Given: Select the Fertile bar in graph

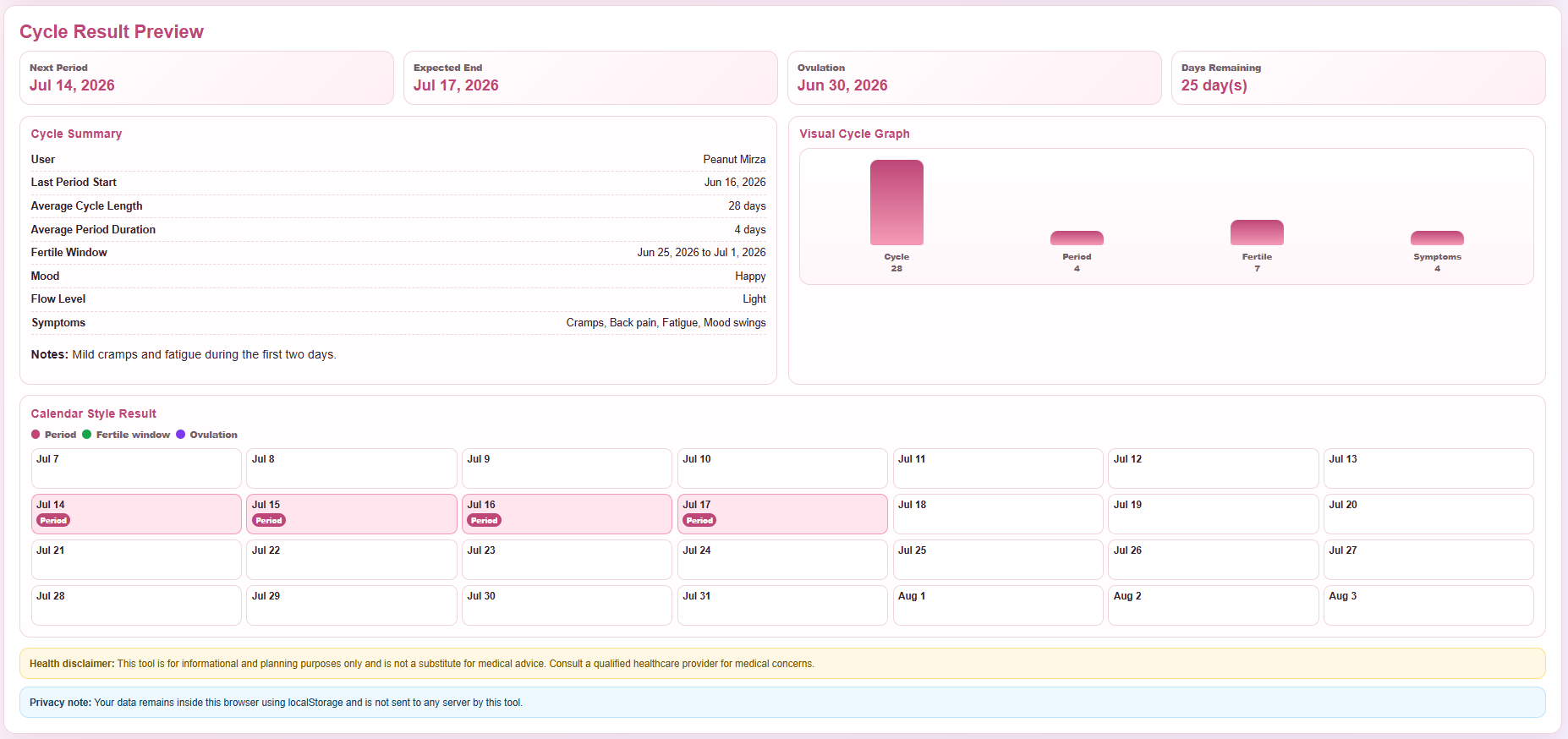Looking at the screenshot, I should click(x=1257, y=233).
